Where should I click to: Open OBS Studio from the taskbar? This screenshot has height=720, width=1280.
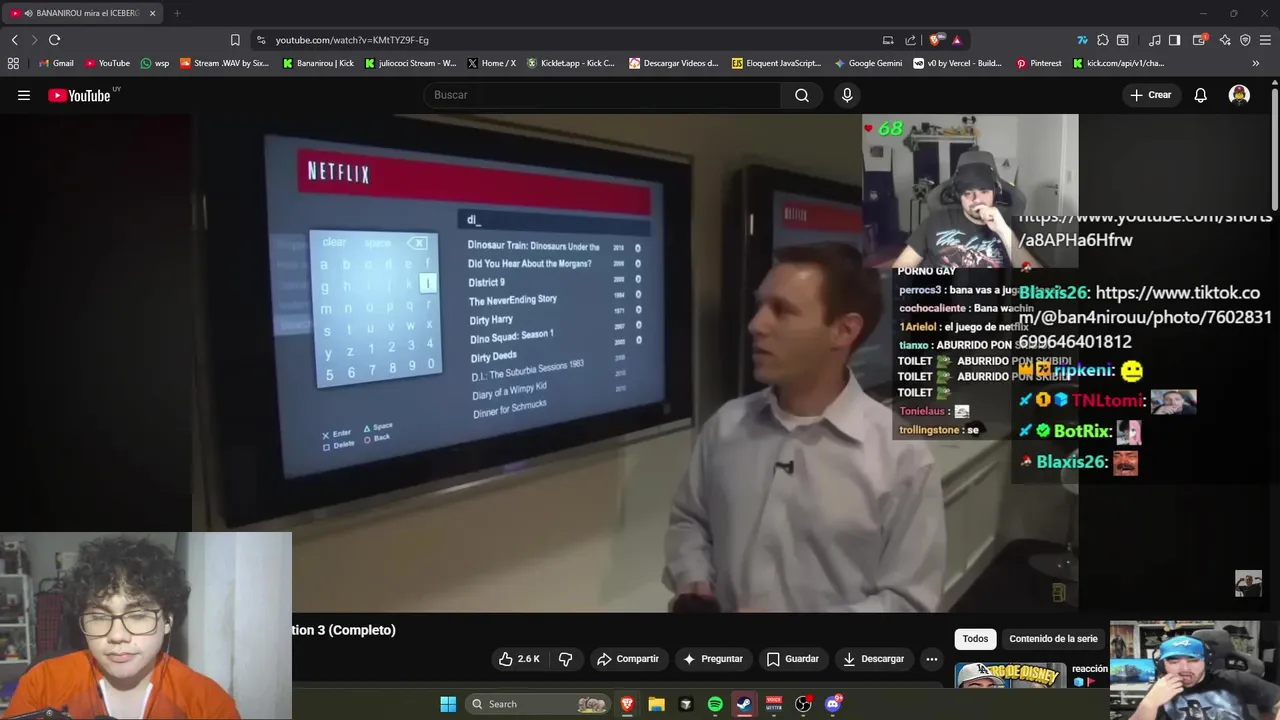[x=803, y=704]
